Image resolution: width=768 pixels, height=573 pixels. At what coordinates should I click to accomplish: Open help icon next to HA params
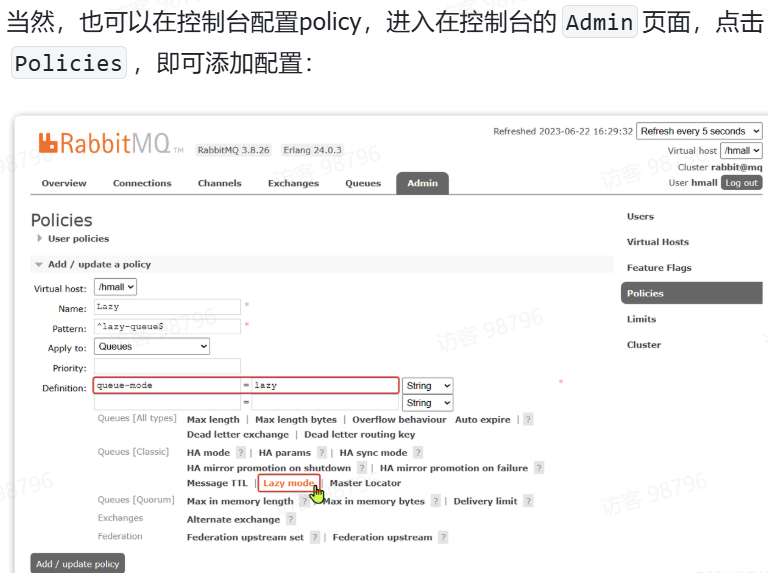point(322,453)
